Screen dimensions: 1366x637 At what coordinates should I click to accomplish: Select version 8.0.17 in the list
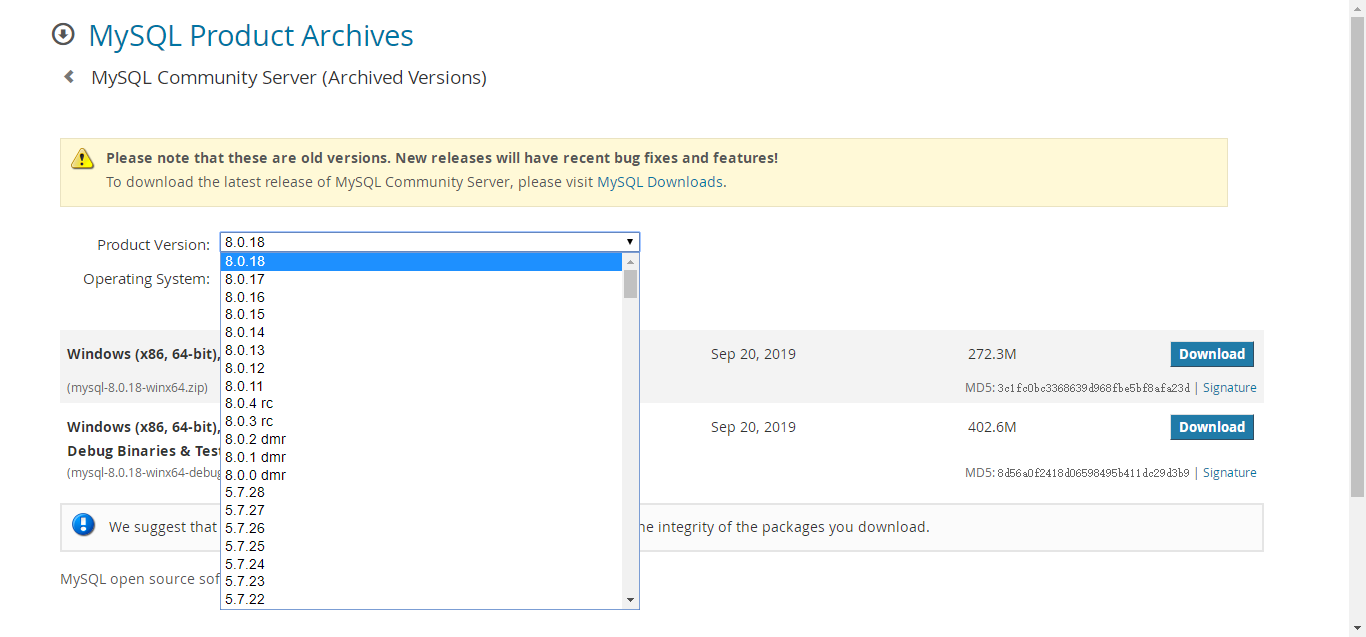pos(421,280)
